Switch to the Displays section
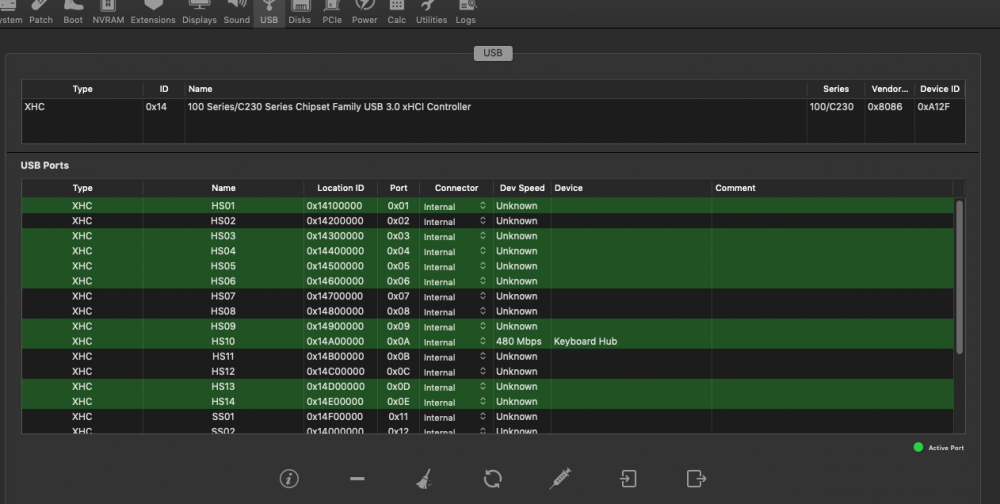 199,13
